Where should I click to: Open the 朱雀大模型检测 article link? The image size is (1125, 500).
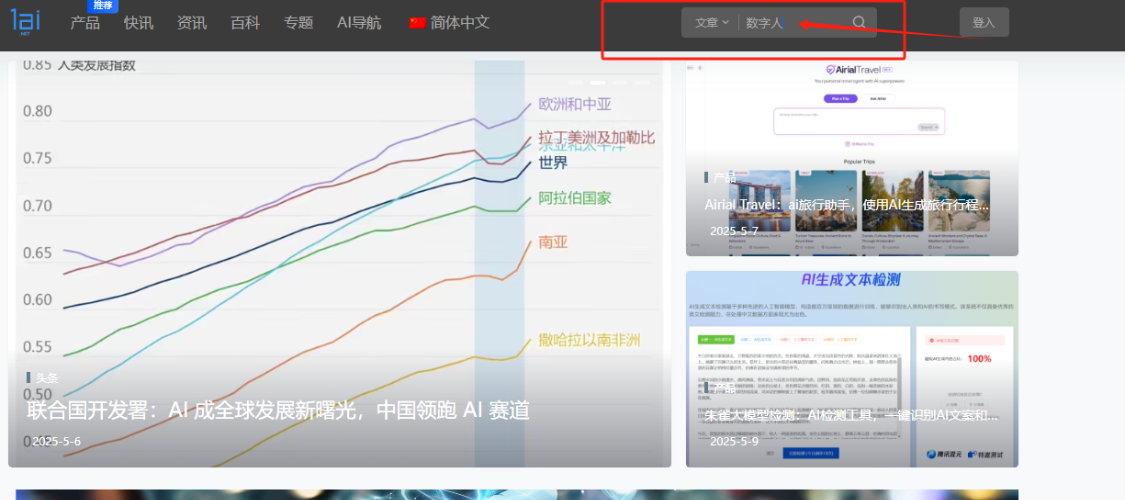point(851,415)
